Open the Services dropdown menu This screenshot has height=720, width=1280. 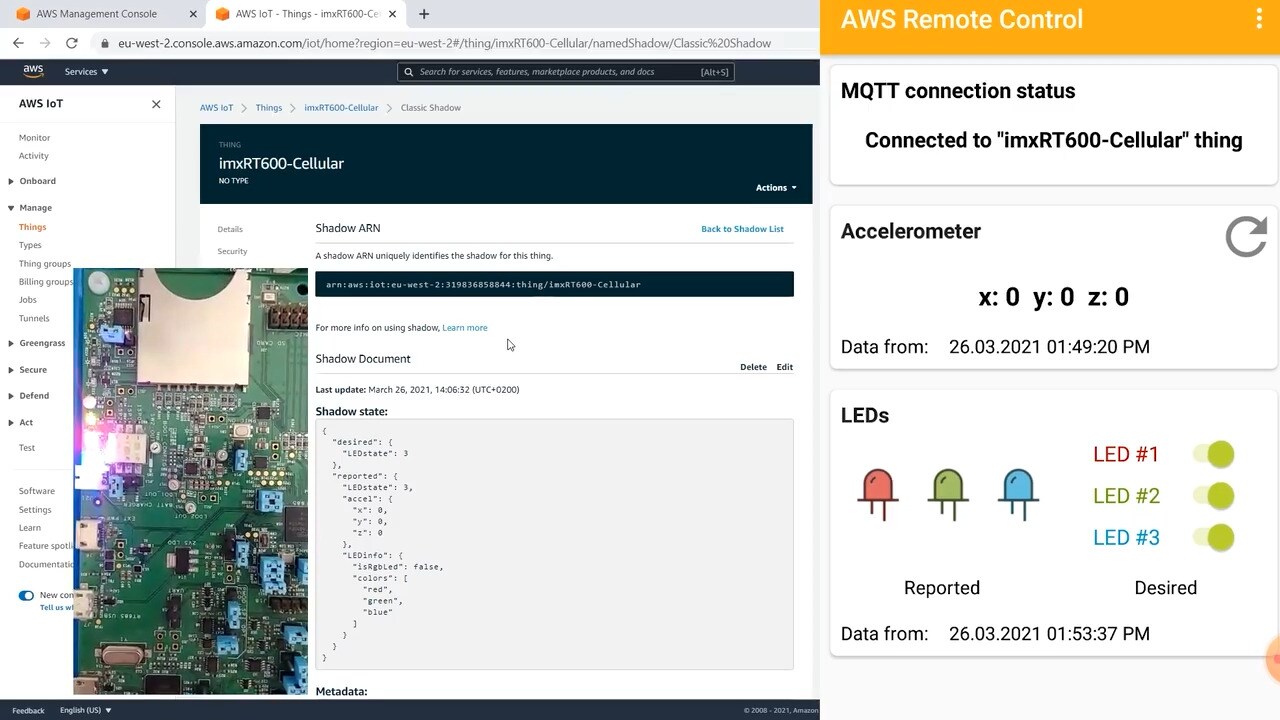(x=86, y=72)
